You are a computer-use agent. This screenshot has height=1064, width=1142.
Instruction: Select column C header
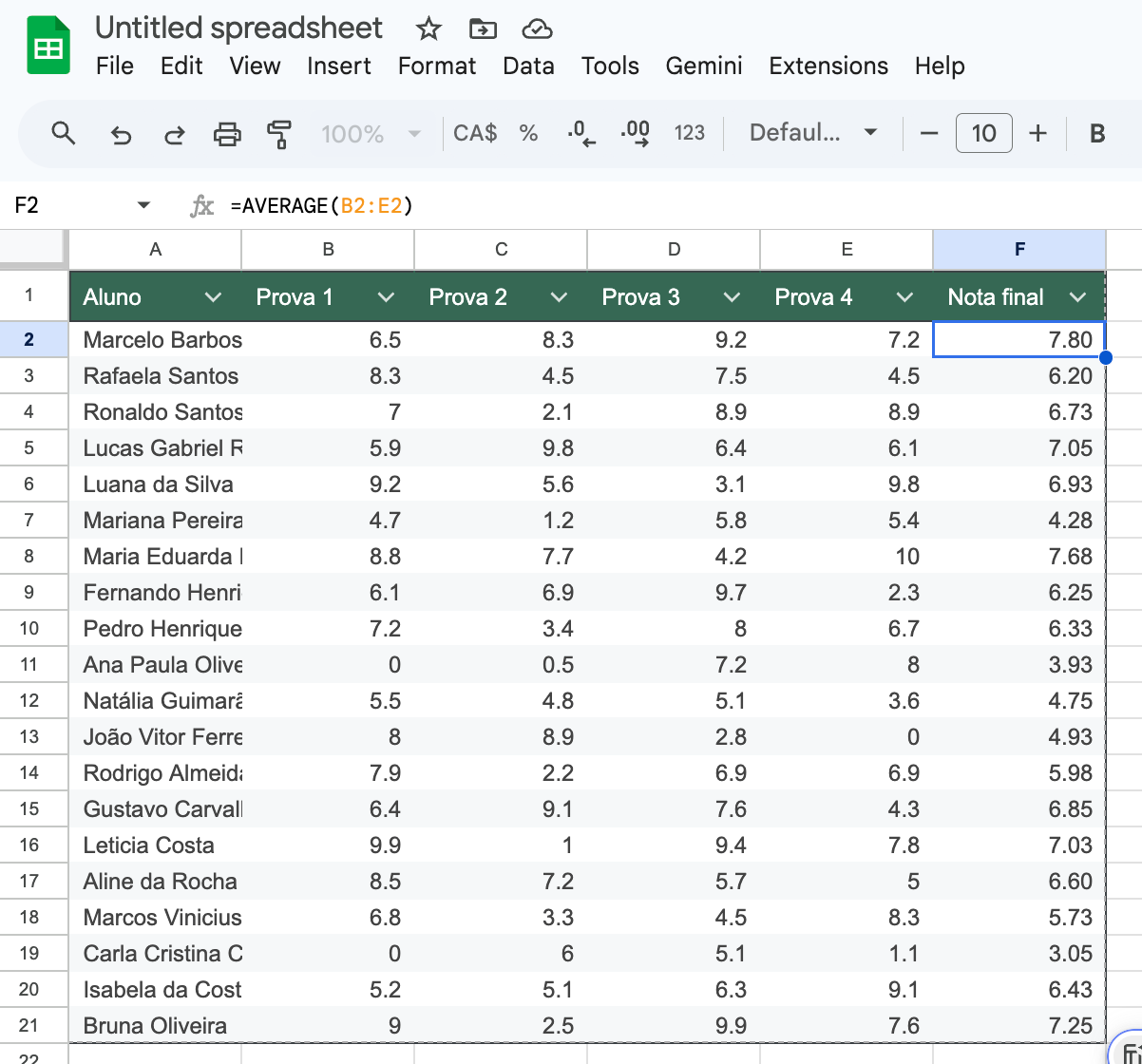(502, 249)
